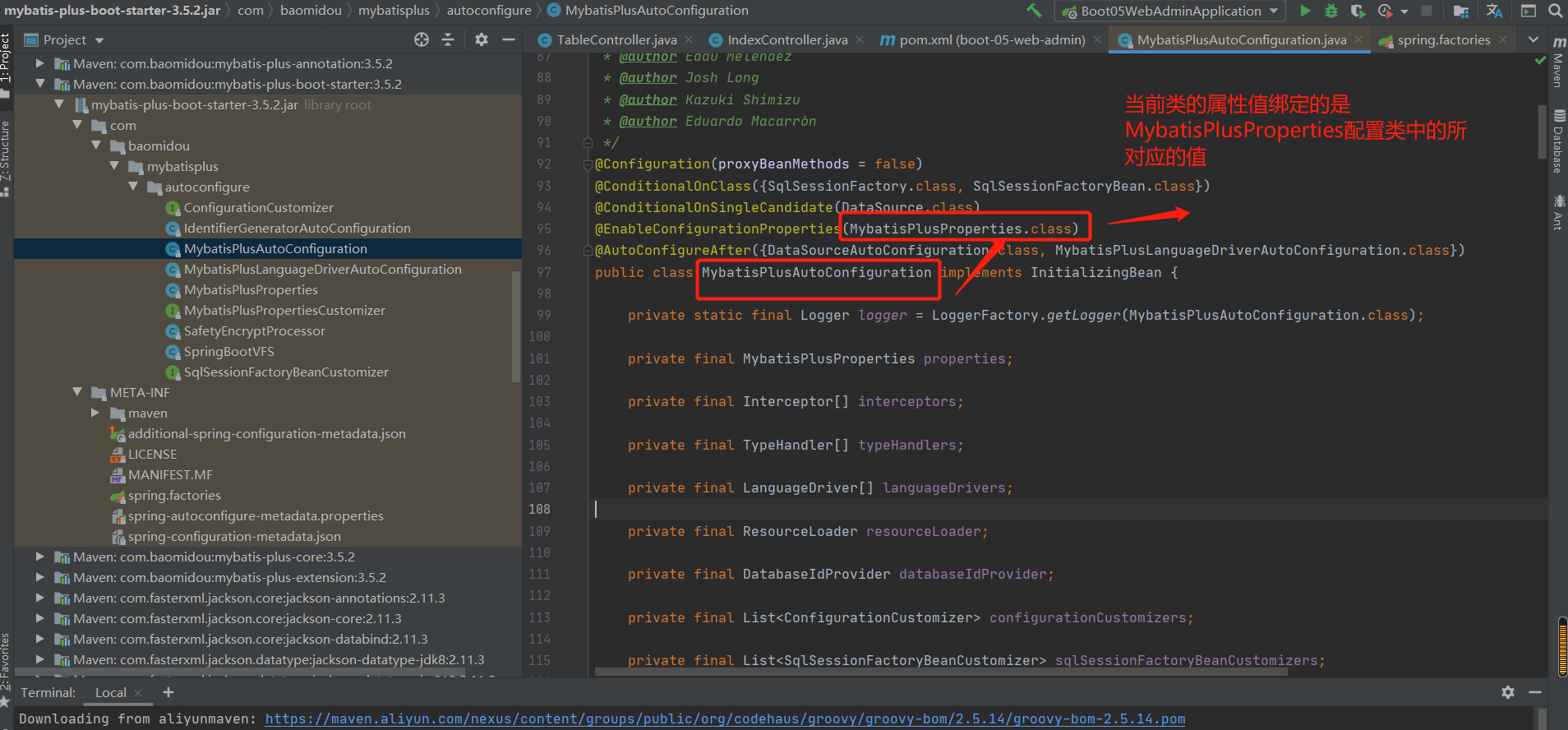Open the groovy-bom pom URL in the terminal
1568x730 pixels.
(725, 718)
